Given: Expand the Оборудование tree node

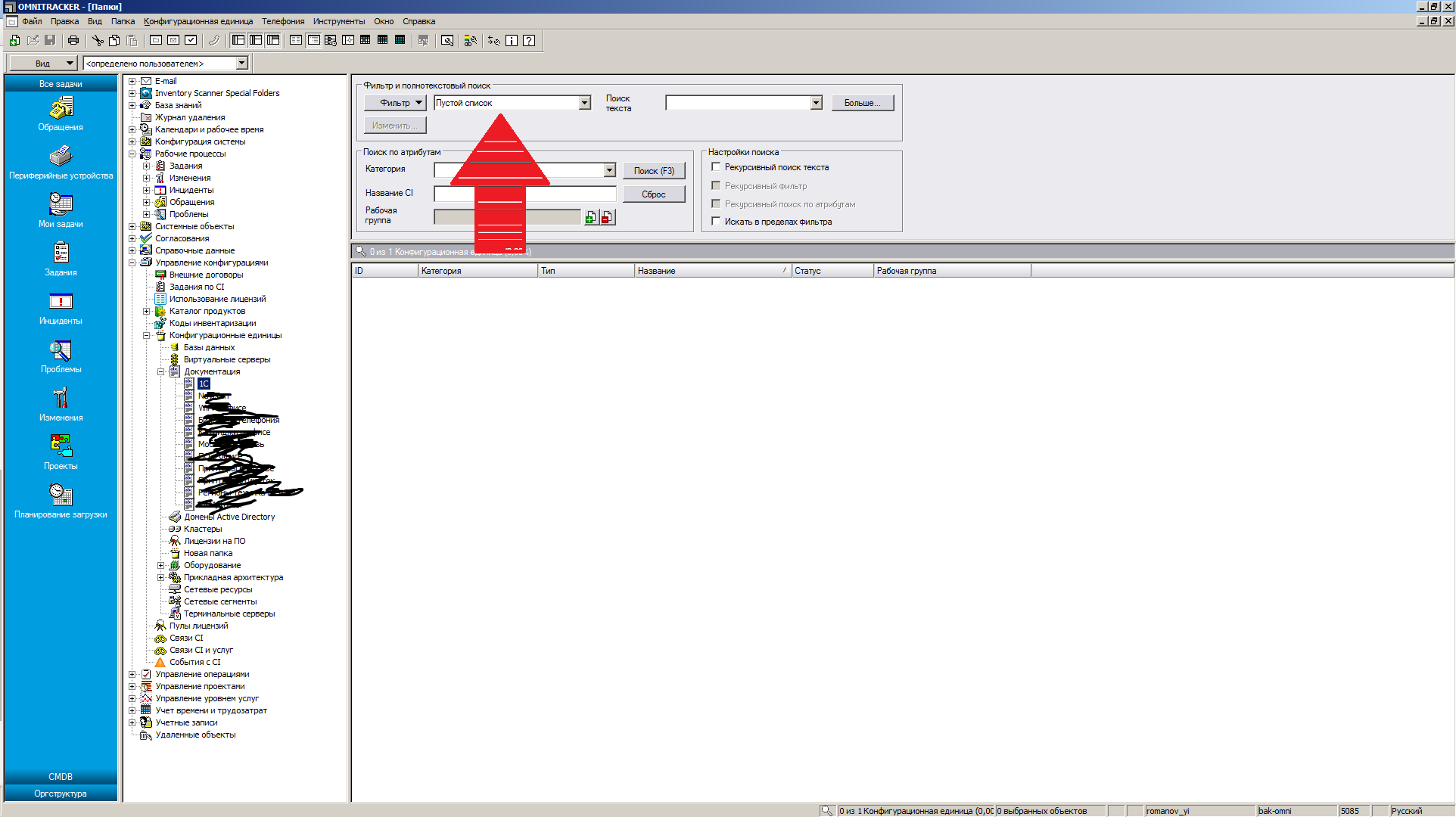Looking at the screenshot, I should click(x=160, y=565).
